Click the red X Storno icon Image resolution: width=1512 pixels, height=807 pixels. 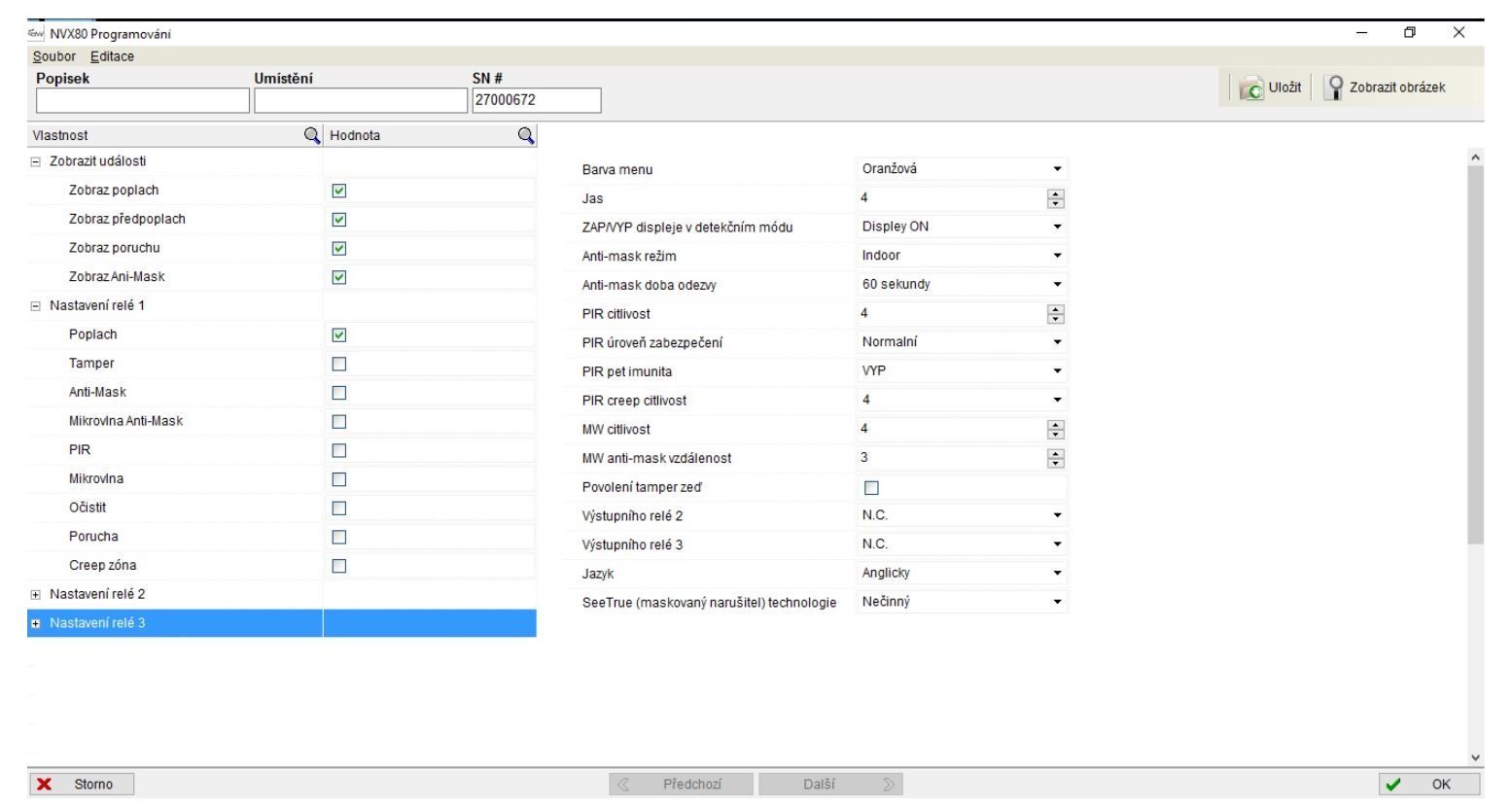44,785
